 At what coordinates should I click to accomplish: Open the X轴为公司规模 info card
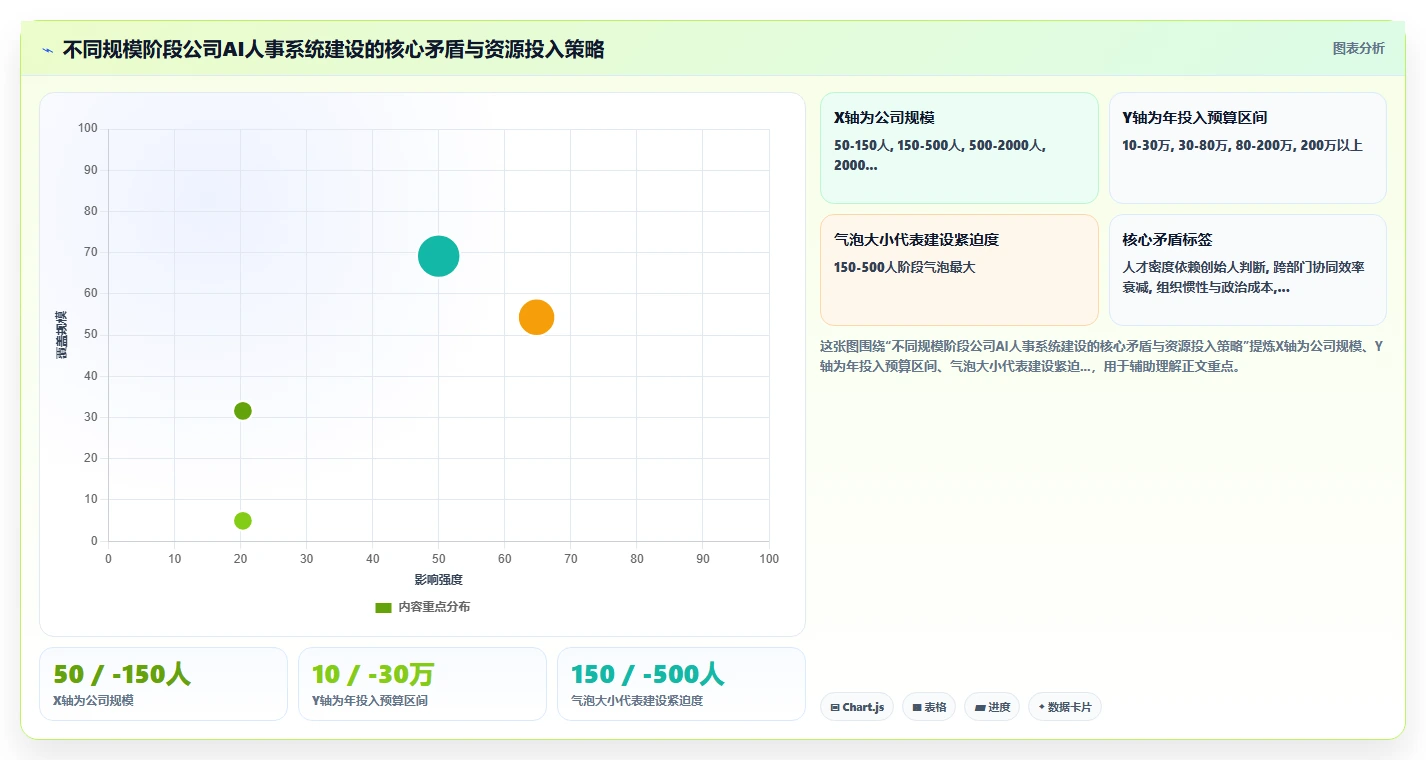pyautogui.click(x=959, y=148)
